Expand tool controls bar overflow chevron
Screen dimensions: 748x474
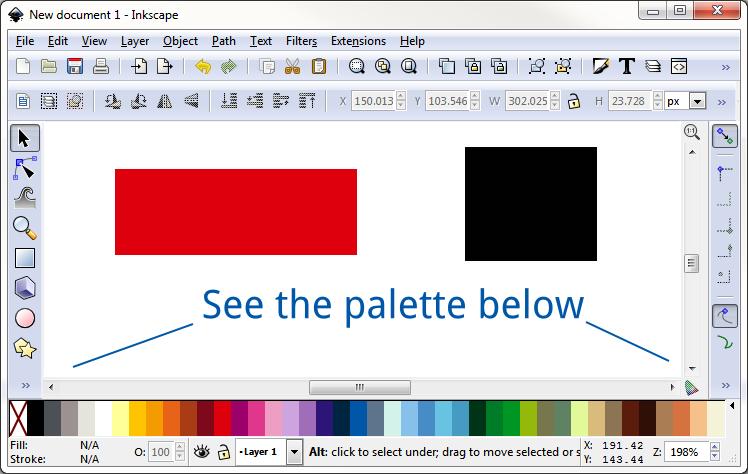point(722,102)
